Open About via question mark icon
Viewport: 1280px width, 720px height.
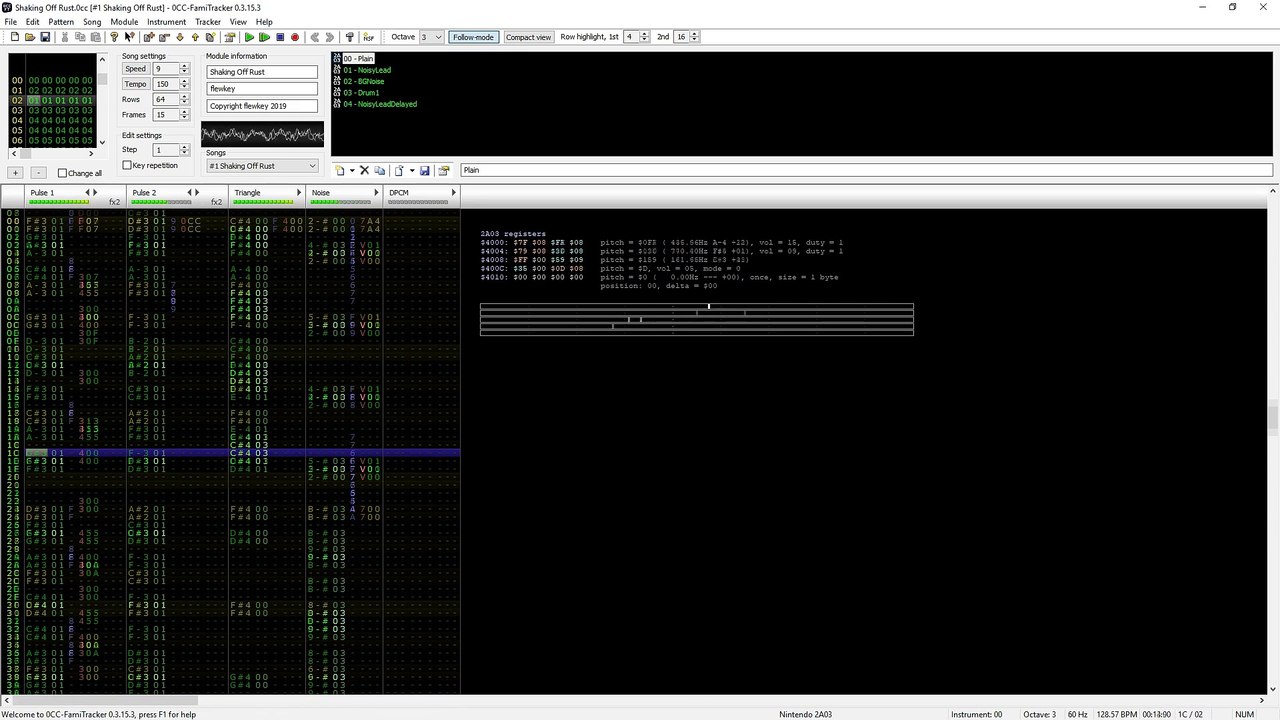point(114,37)
